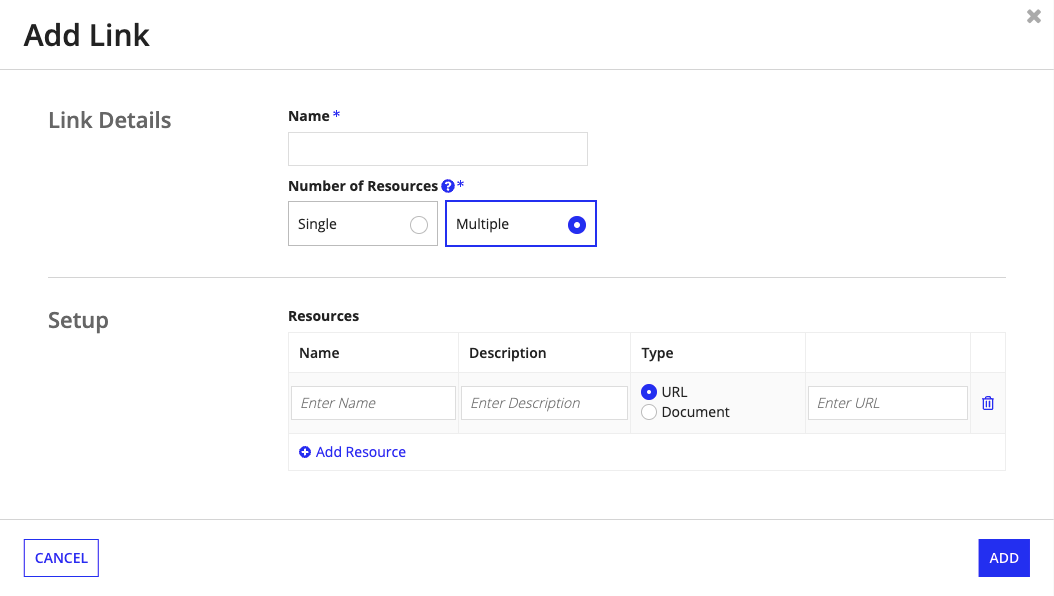Click the plus icon beside Add Resource
The width and height of the screenshot is (1054, 596).
coord(305,452)
